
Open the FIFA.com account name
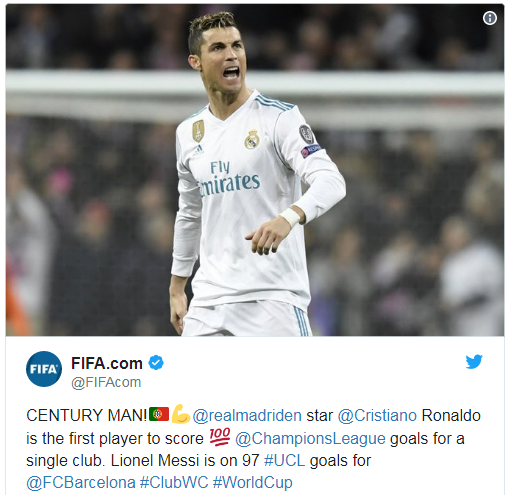pyautogui.click(x=107, y=363)
